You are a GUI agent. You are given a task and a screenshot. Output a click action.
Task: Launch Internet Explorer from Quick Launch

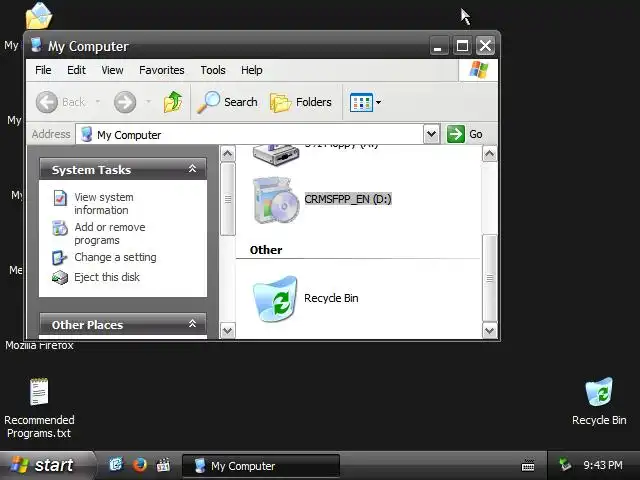click(x=116, y=464)
